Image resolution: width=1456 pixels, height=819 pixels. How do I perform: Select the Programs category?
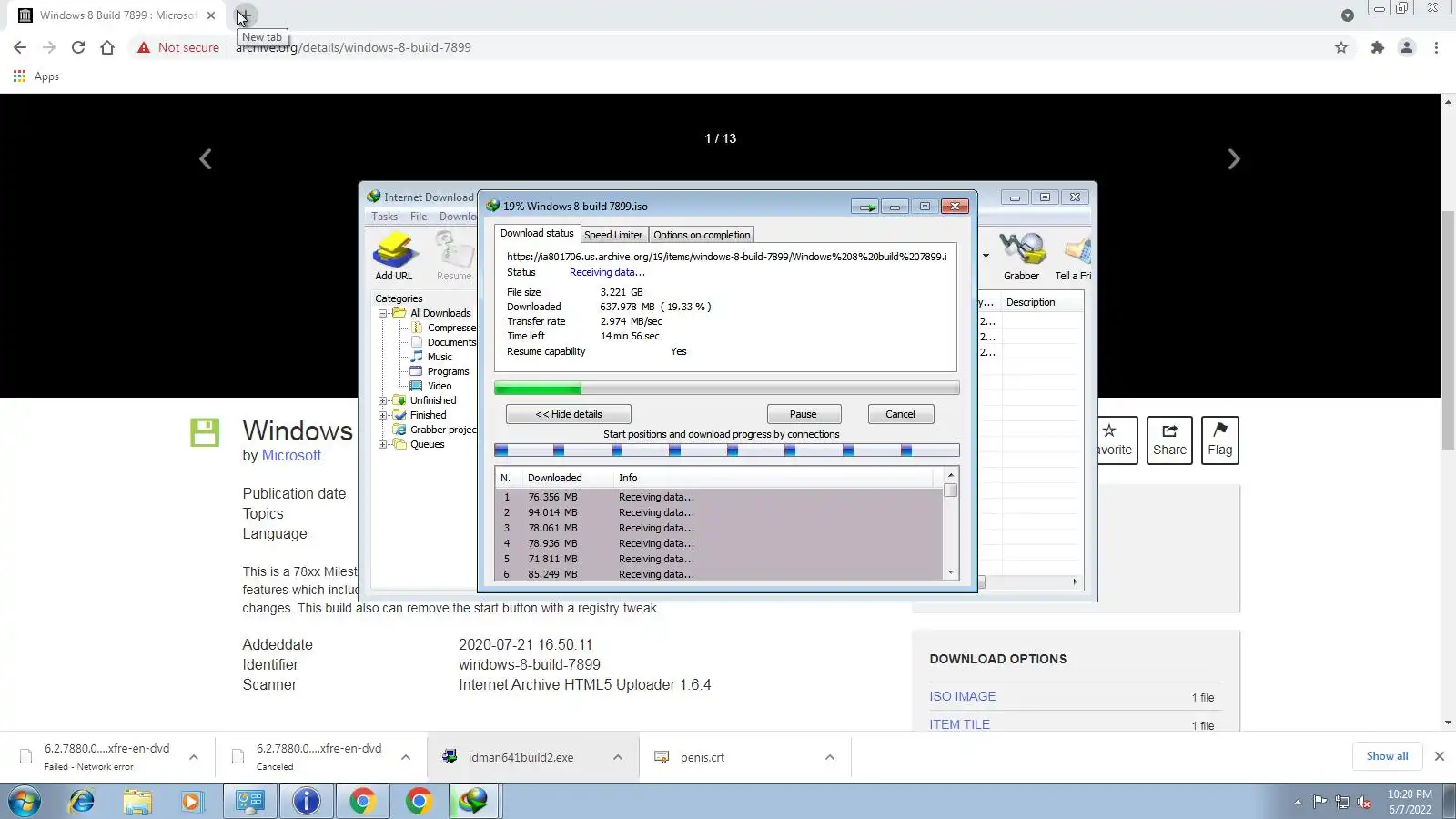pyautogui.click(x=449, y=371)
